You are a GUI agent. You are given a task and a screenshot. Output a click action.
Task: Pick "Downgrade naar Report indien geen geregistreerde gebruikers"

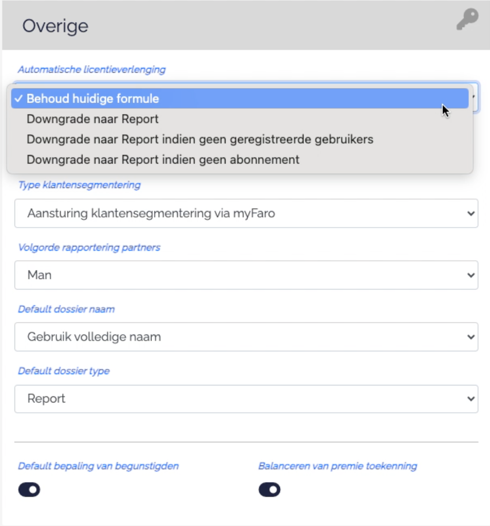(240, 139)
